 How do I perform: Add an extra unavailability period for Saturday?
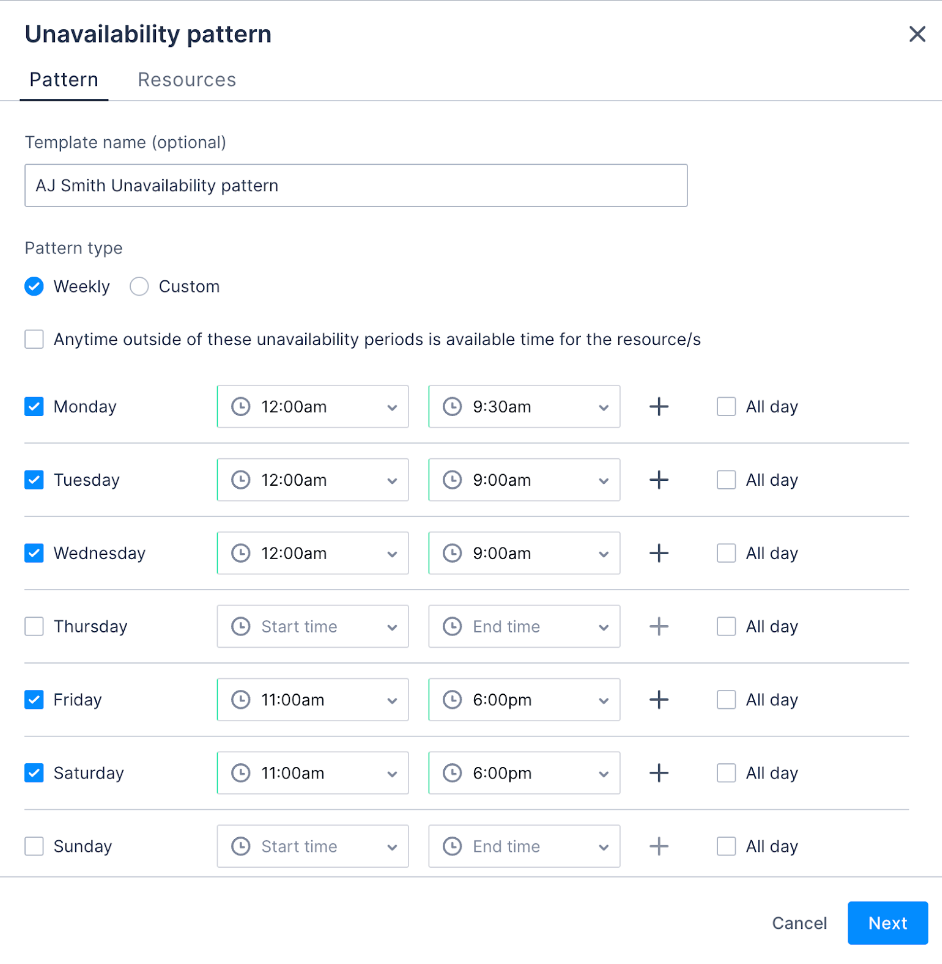coord(658,772)
